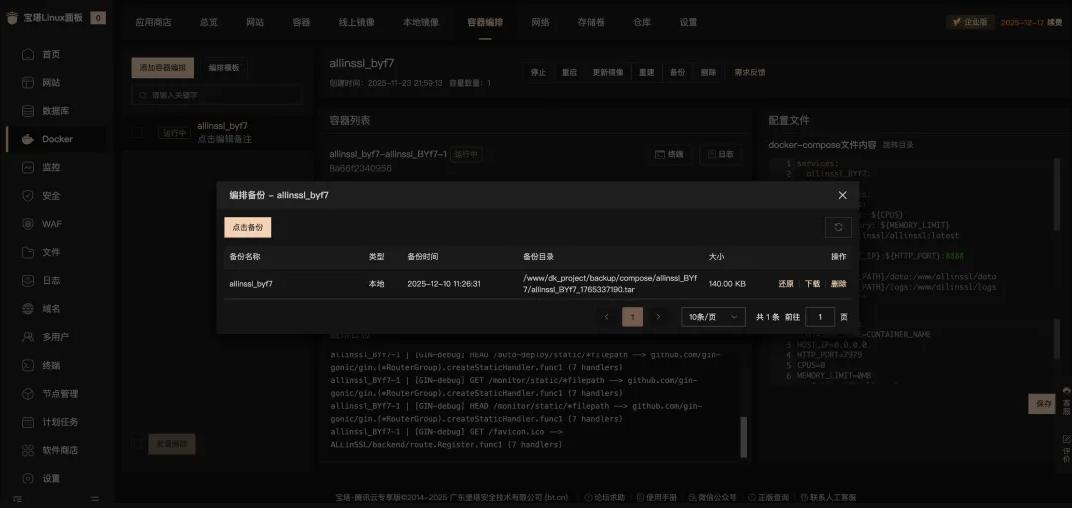The height and width of the screenshot is (508, 1072).
Task: Open the 10条/页 page size dropdown
Action: click(x=713, y=317)
